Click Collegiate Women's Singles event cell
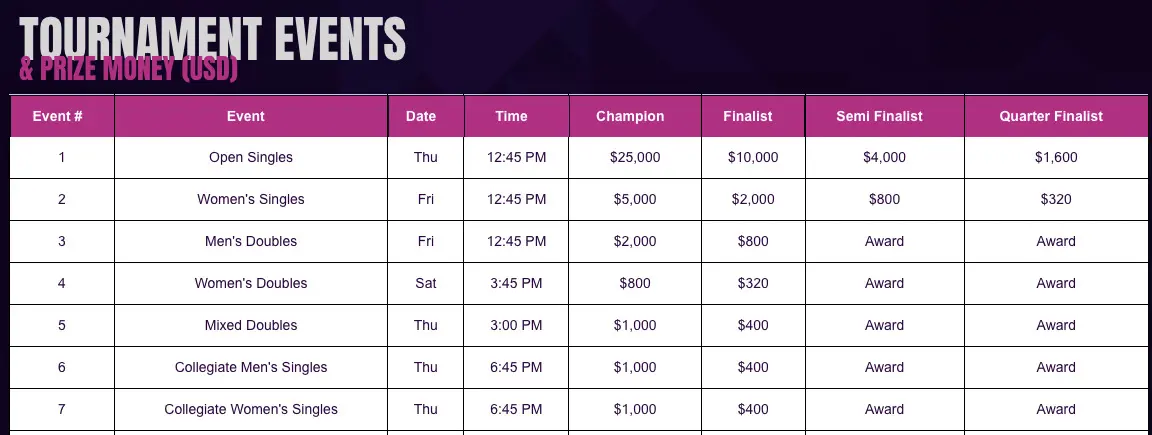 251,410
